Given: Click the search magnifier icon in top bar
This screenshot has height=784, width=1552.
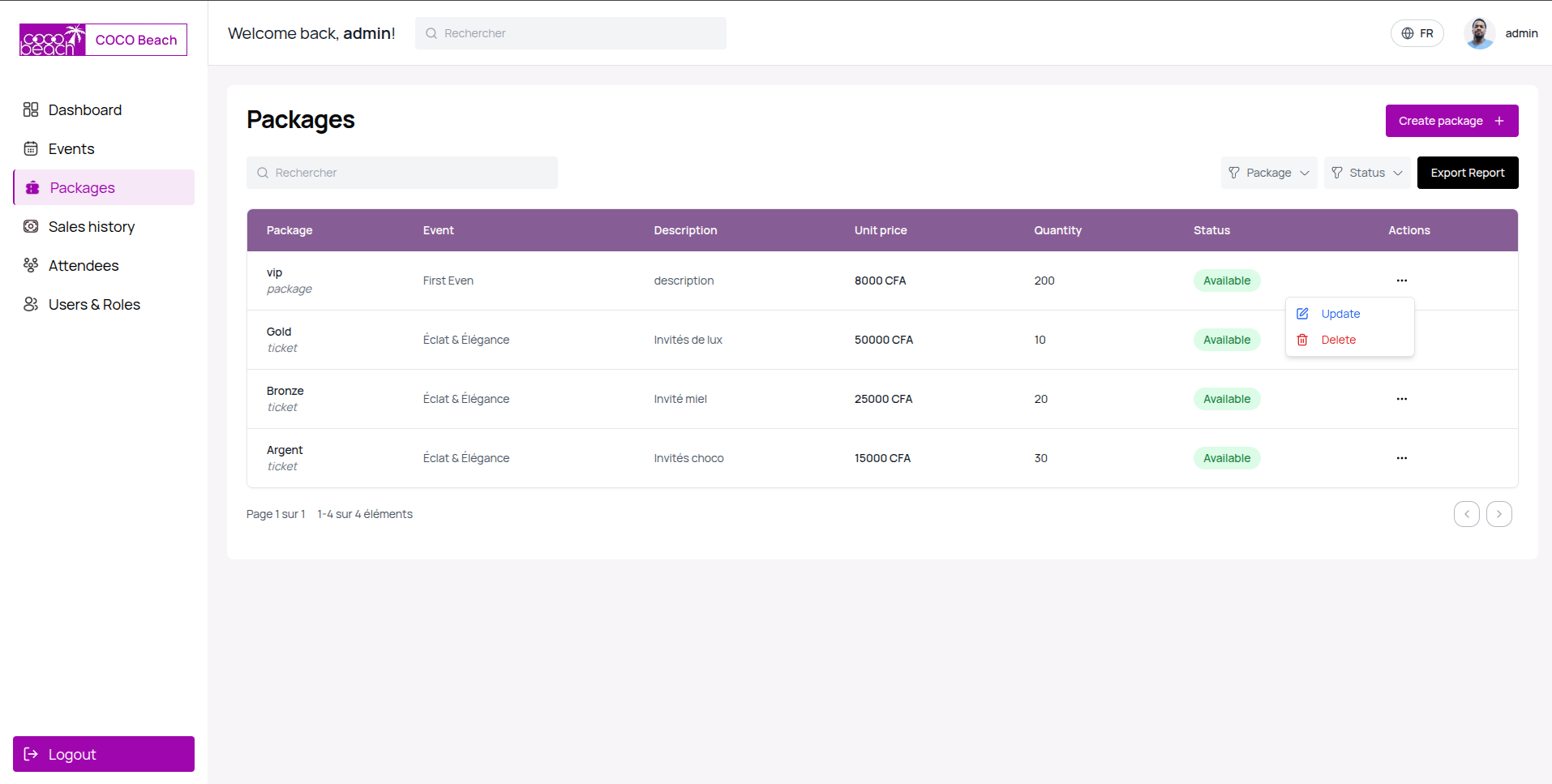Looking at the screenshot, I should 431,33.
